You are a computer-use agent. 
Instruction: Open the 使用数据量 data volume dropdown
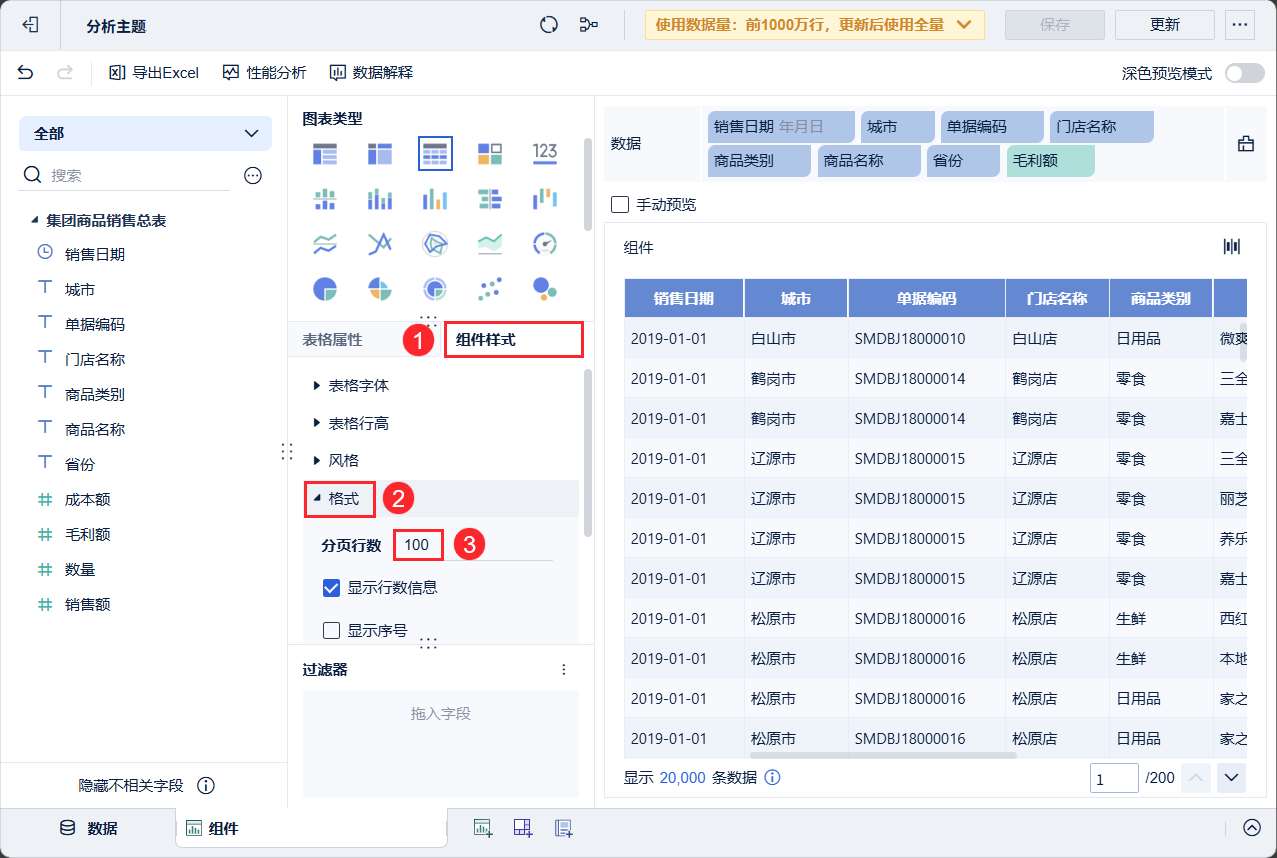point(815,25)
